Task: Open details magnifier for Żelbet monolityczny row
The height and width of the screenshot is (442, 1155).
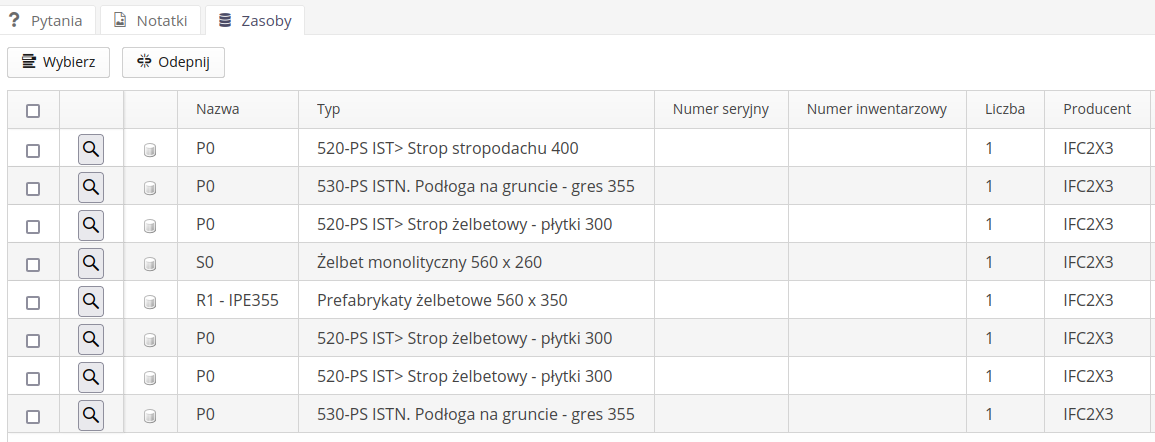Action: (x=91, y=263)
